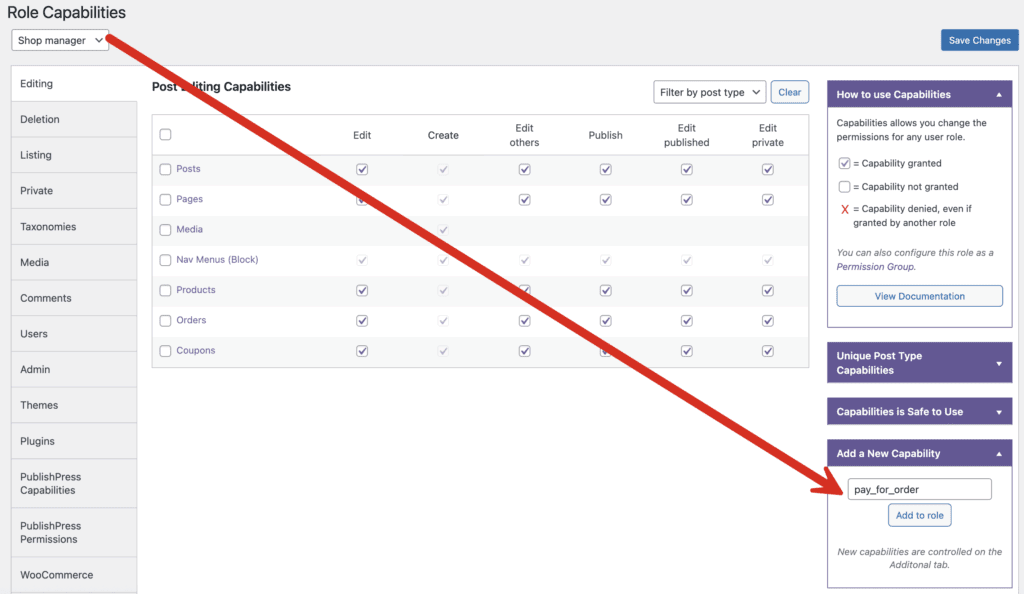Image resolution: width=1024 pixels, height=594 pixels.
Task: Open the Filter by post type dropdown
Action: (709, 91)
